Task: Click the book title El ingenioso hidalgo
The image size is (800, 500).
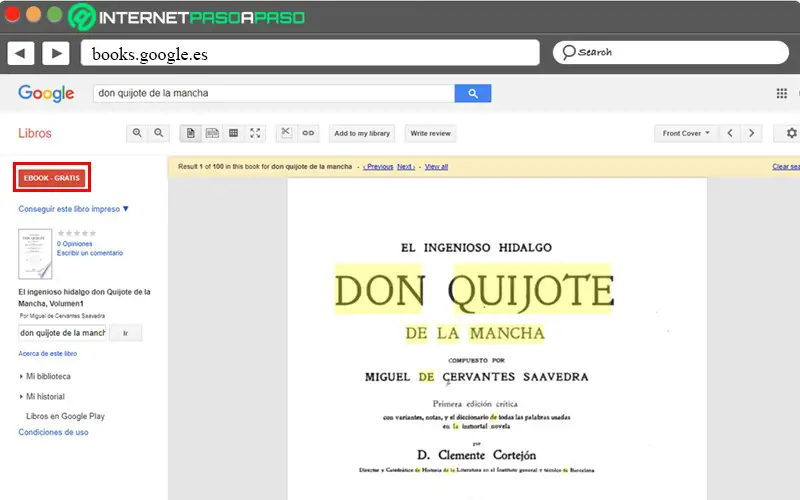Action: [84, 297]
